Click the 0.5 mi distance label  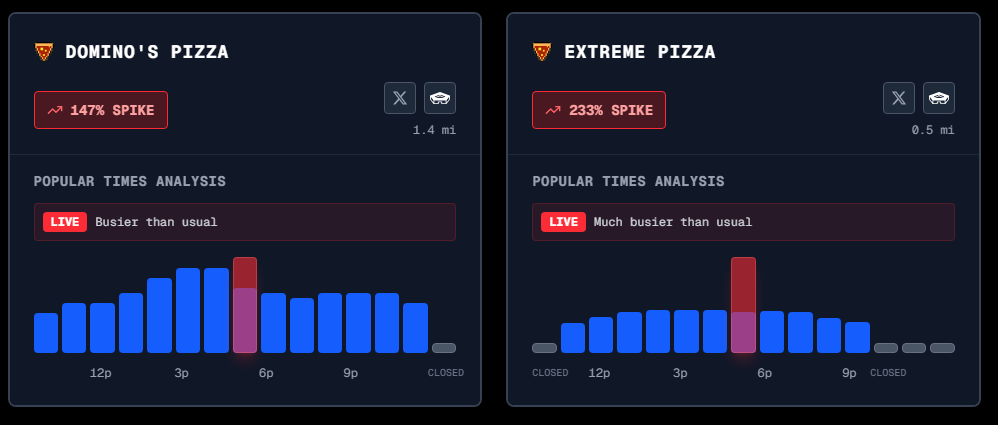[933, 130]
